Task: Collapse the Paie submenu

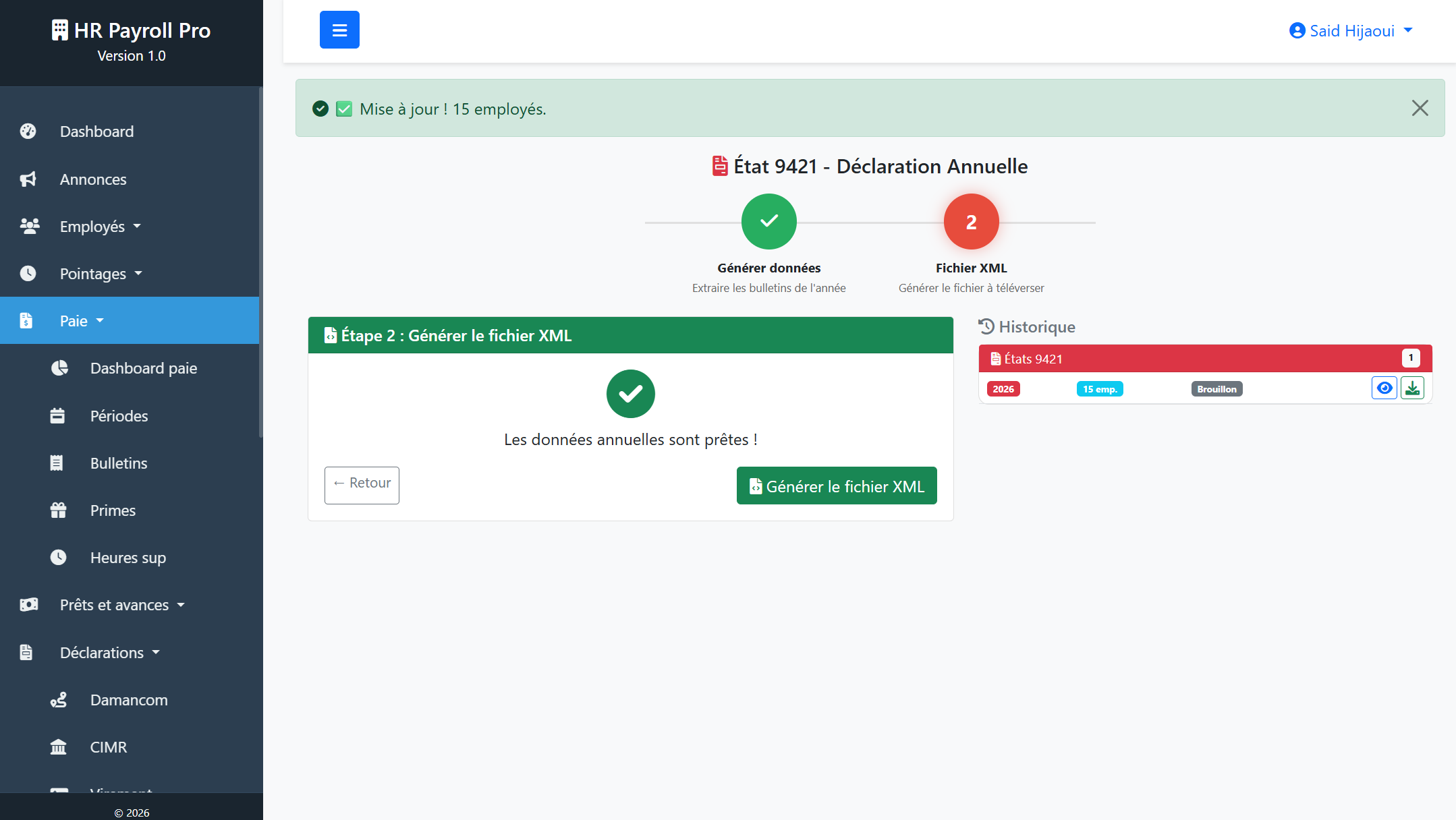Action: click(x=130, y=321)
